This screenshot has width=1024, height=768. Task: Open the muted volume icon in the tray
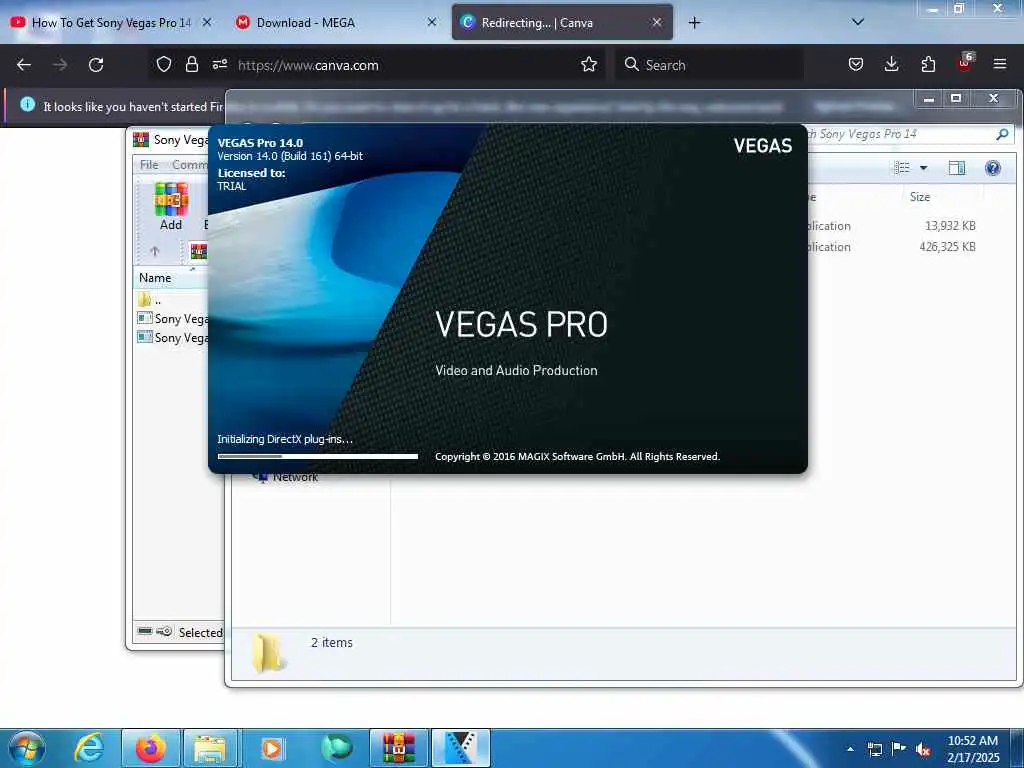923,749
